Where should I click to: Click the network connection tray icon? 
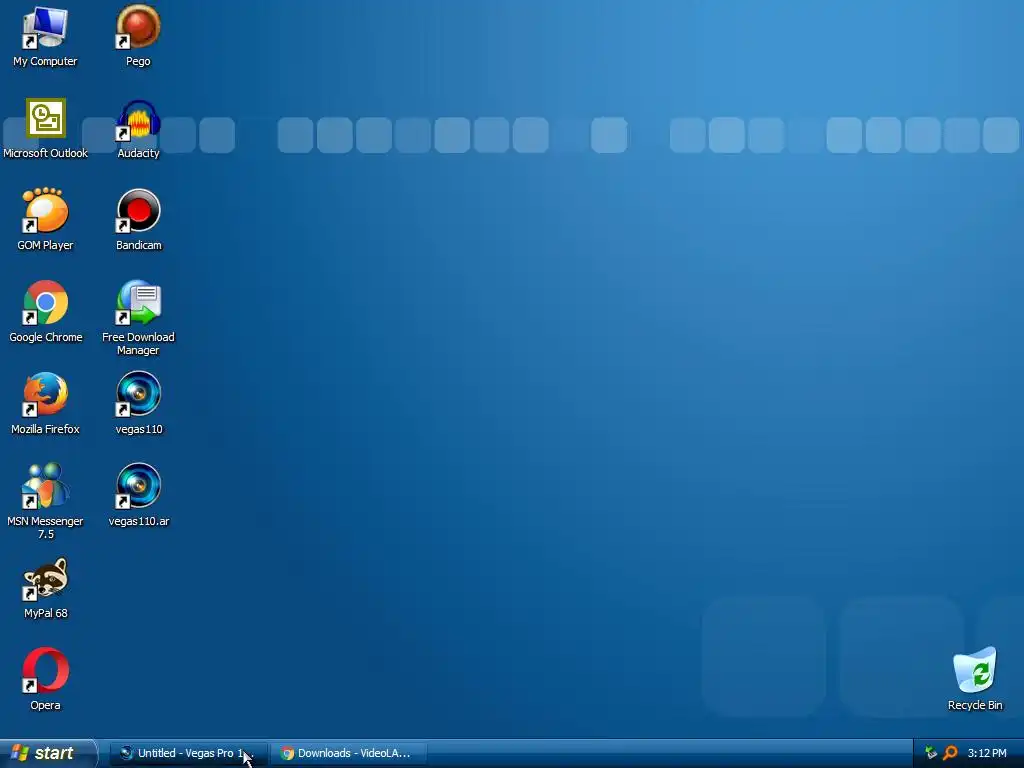point(931,753)
